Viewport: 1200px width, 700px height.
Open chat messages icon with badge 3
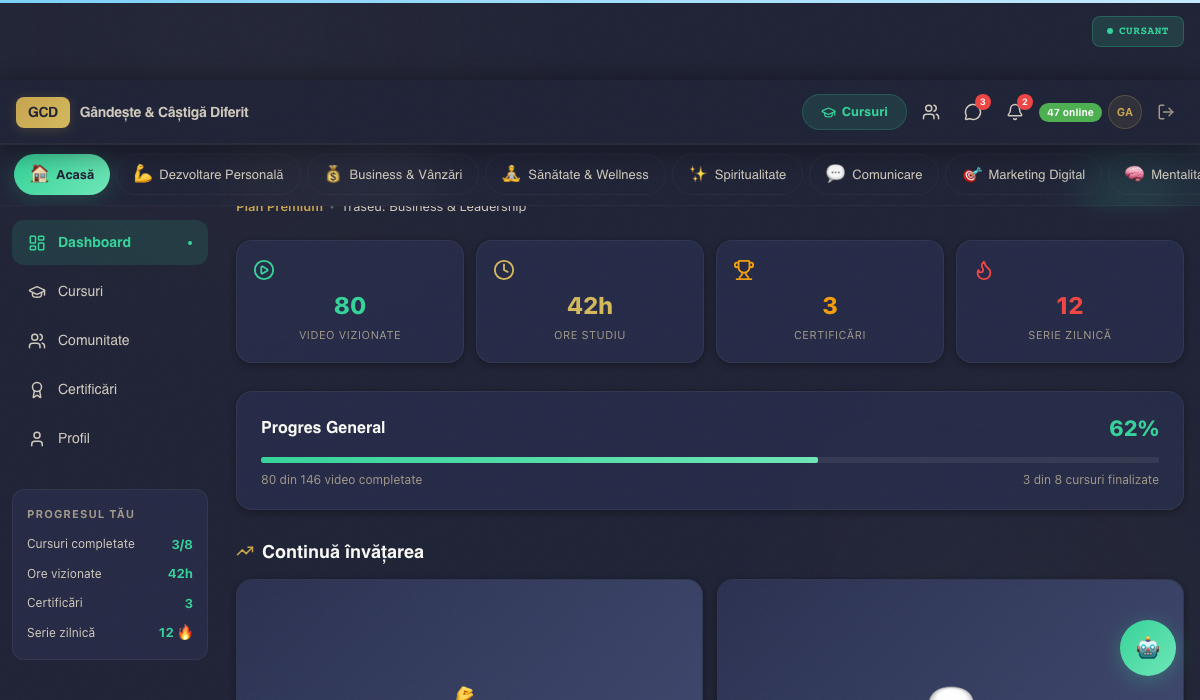(973, 112)
